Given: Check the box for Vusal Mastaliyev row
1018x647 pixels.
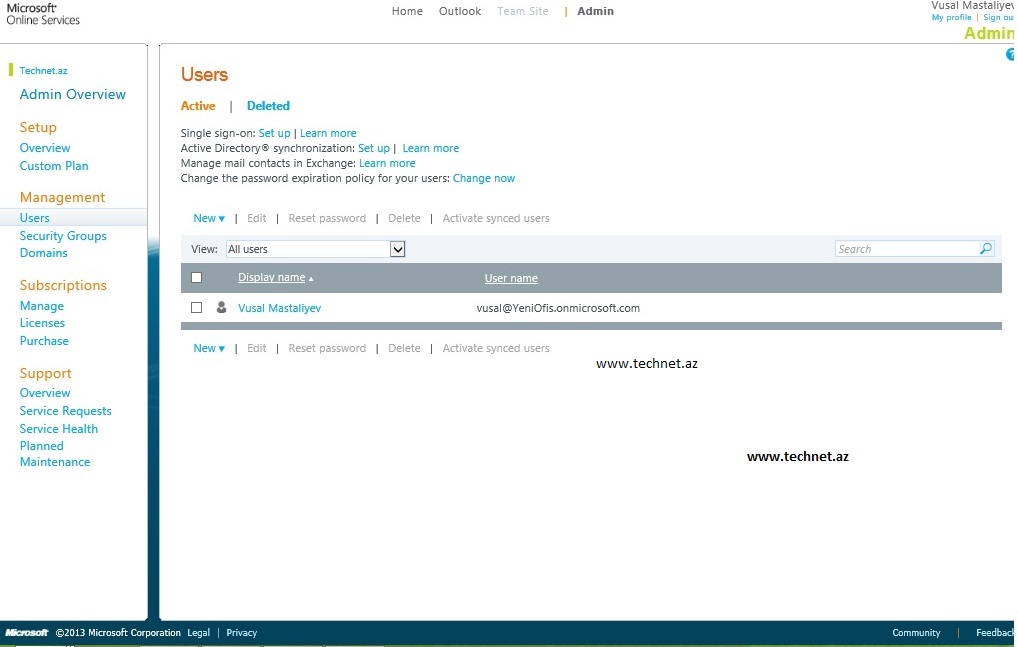Looking at the screenshot, I should (x=197, y=308).
